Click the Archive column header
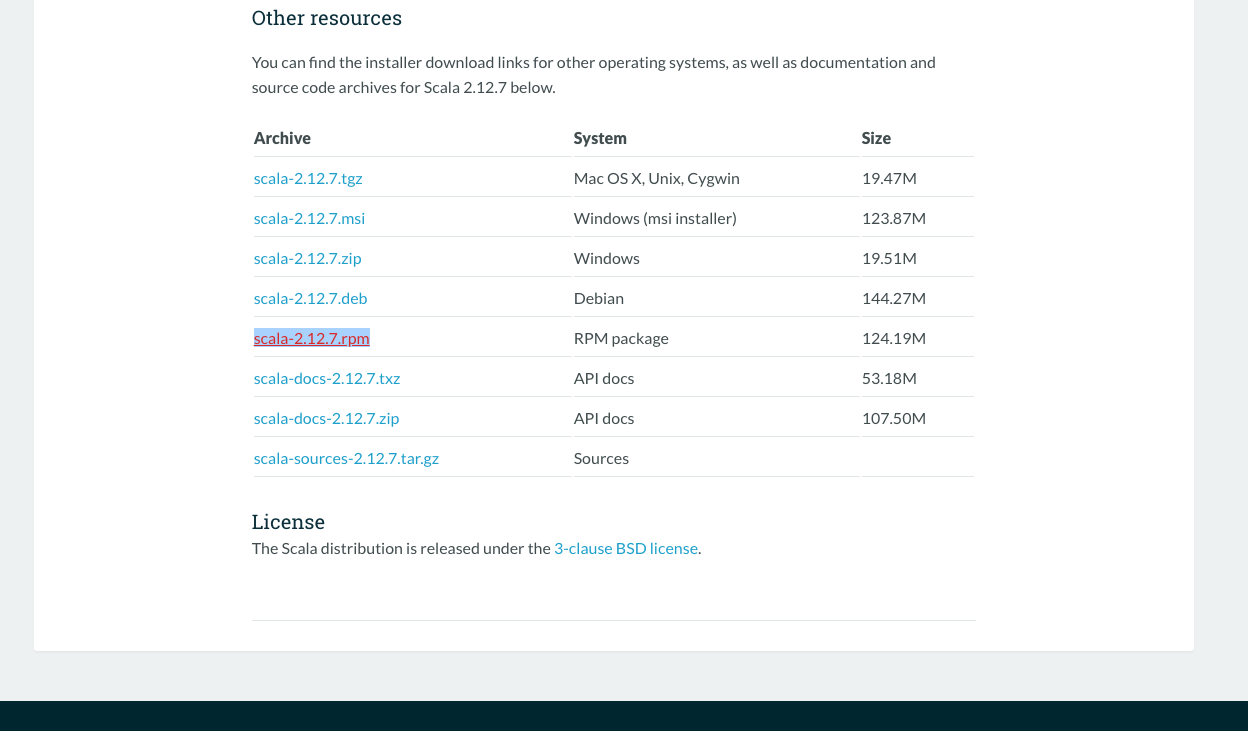This screenshot has height=731, width=1248. click(x=282, y=138)
